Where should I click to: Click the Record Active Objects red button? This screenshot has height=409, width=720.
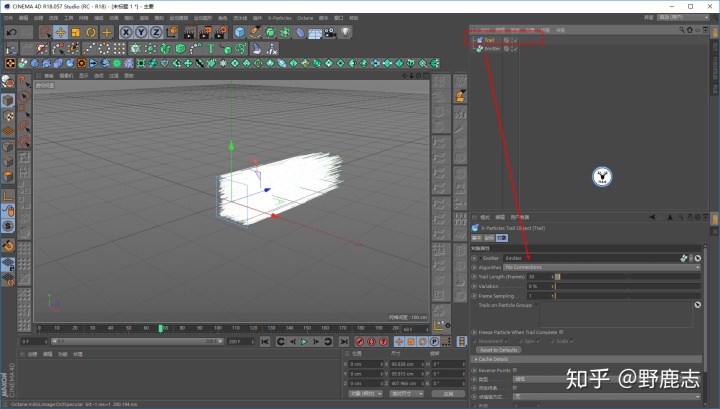360,342
